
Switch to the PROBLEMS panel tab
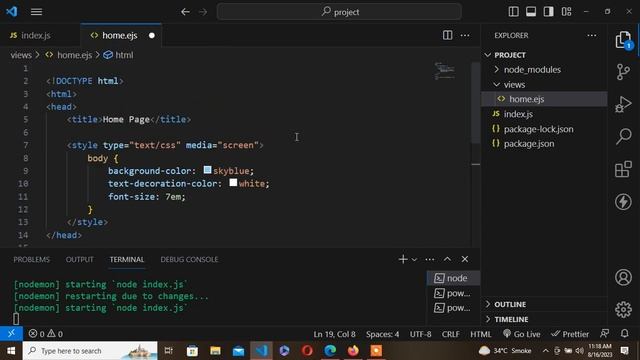coord(31,260)
